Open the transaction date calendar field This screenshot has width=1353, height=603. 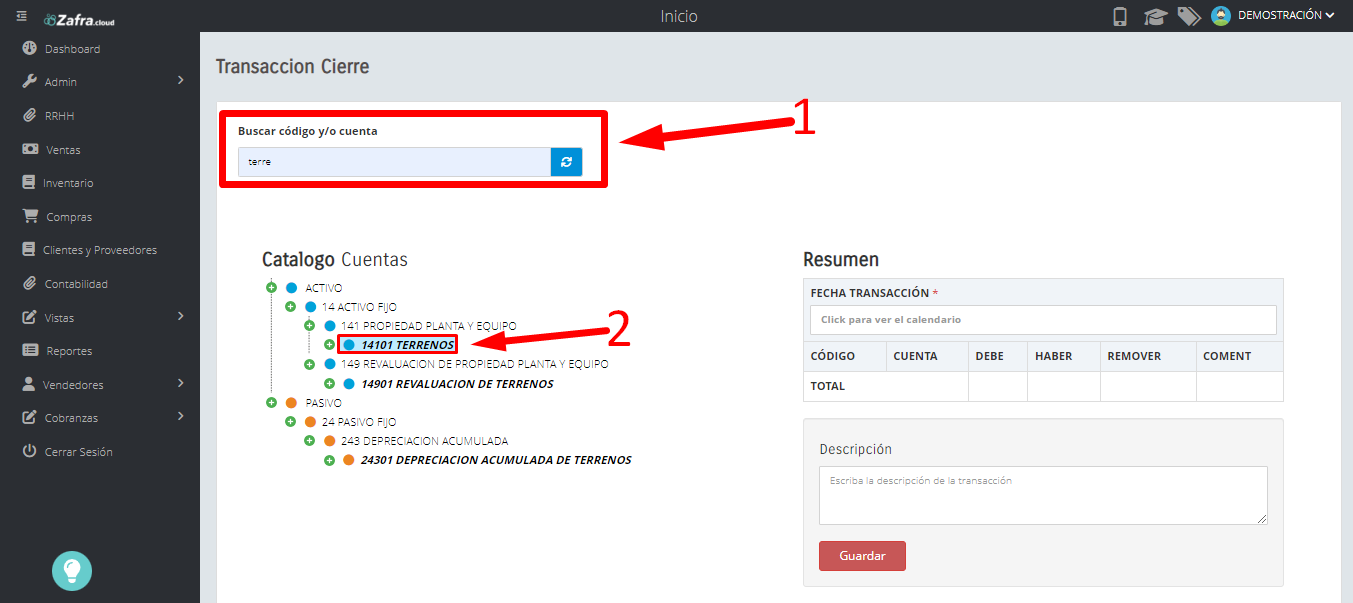[x=1043, y=320]
